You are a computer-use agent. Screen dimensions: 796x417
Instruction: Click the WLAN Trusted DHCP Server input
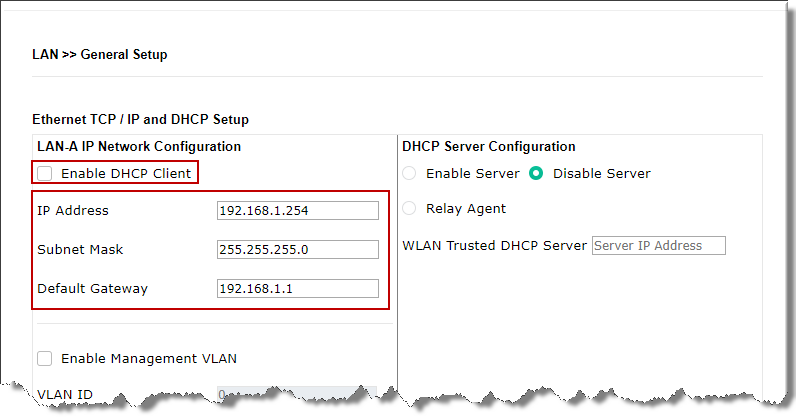click(658, 246)
